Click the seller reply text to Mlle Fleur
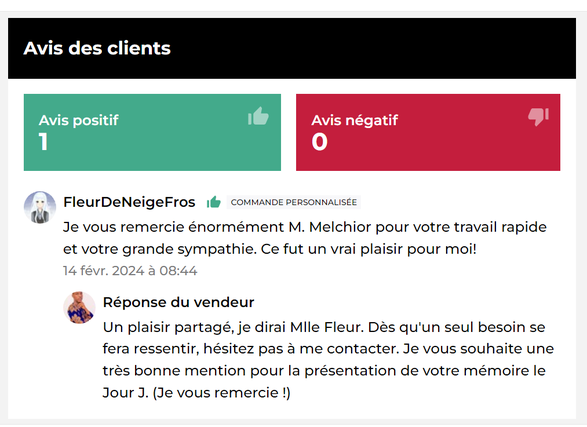Screen dimensions: 587x427 click(x=328, y=360)
